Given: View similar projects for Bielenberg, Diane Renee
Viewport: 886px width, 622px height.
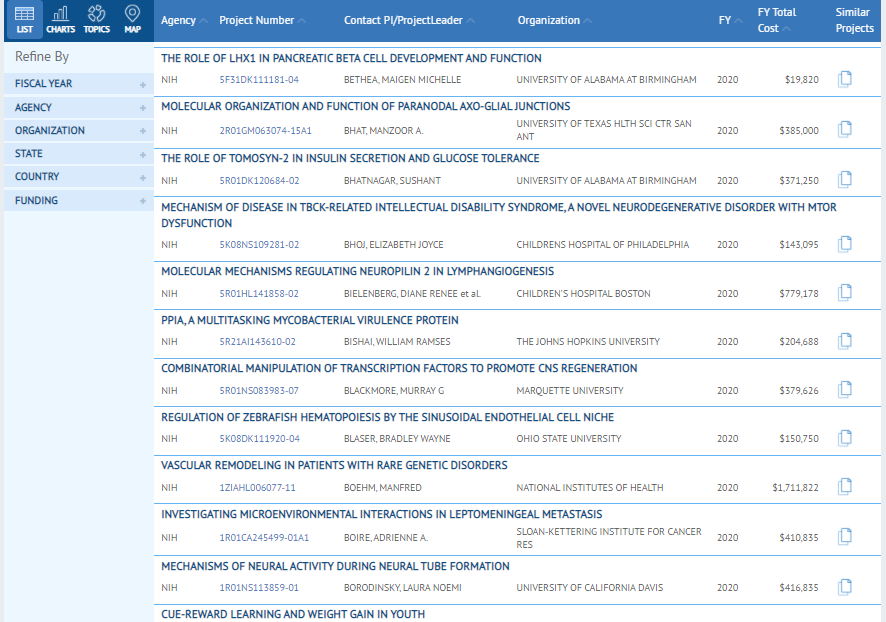Looking at the screenshot, I should pos(845,293).
